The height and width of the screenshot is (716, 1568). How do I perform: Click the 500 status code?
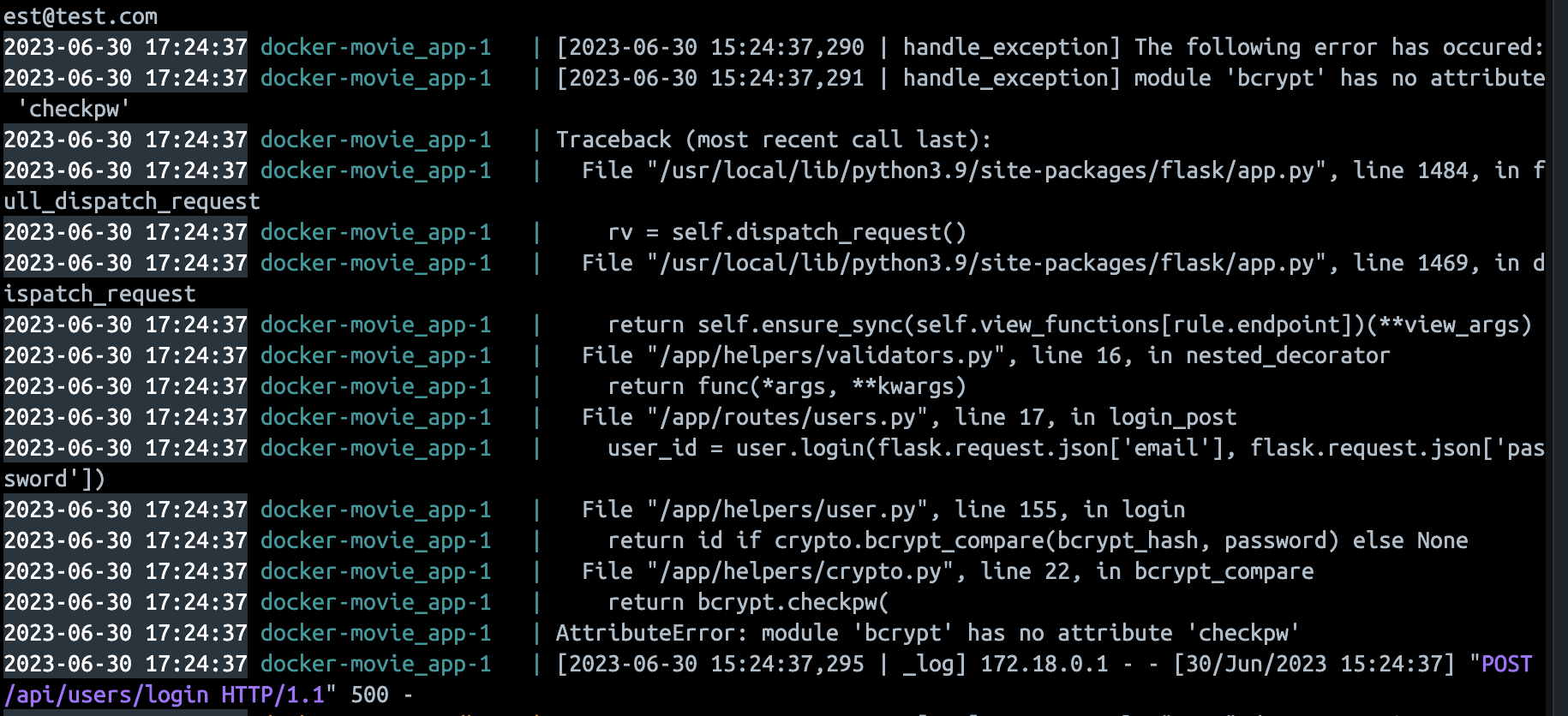pyautogui.click(x=369, y=695)
